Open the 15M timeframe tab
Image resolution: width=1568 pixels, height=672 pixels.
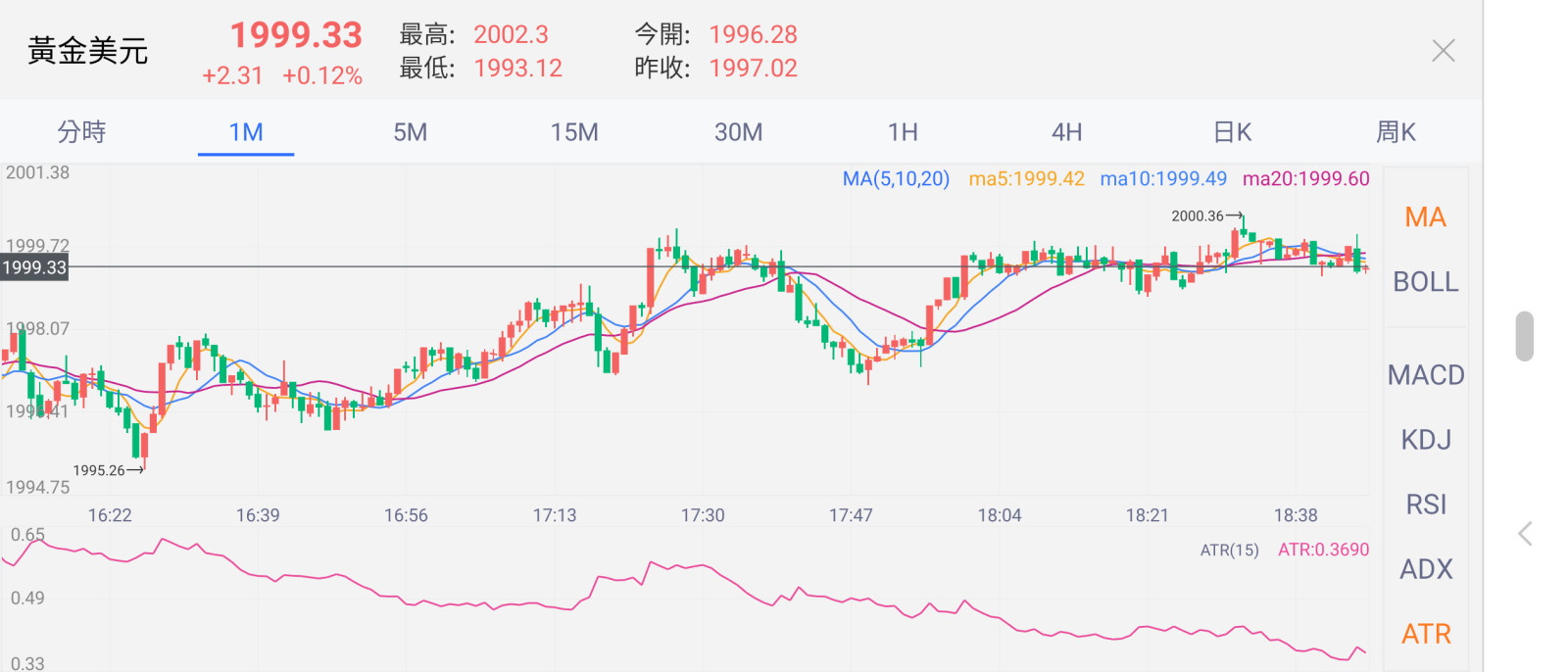coord(574,132)
